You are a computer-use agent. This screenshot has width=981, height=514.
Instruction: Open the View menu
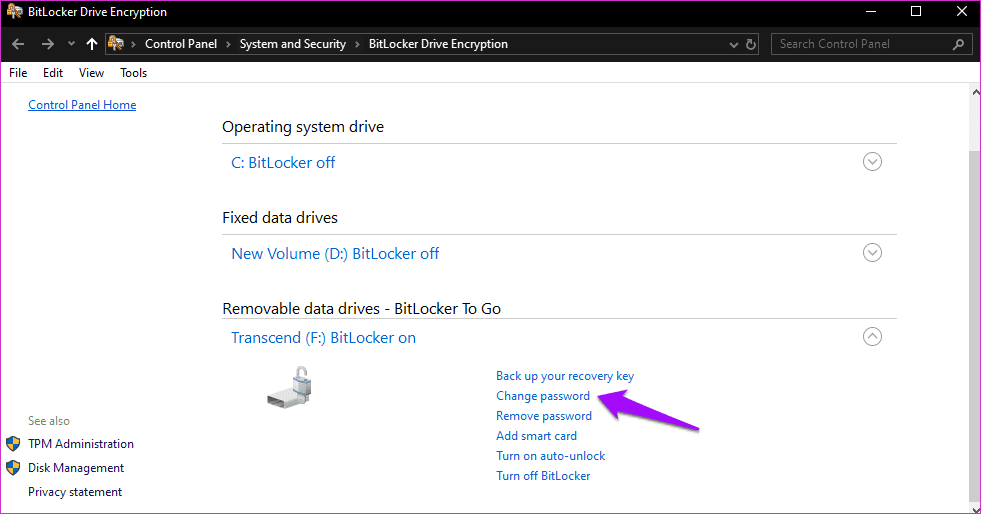pyautogui.click(x=91, y=73)
